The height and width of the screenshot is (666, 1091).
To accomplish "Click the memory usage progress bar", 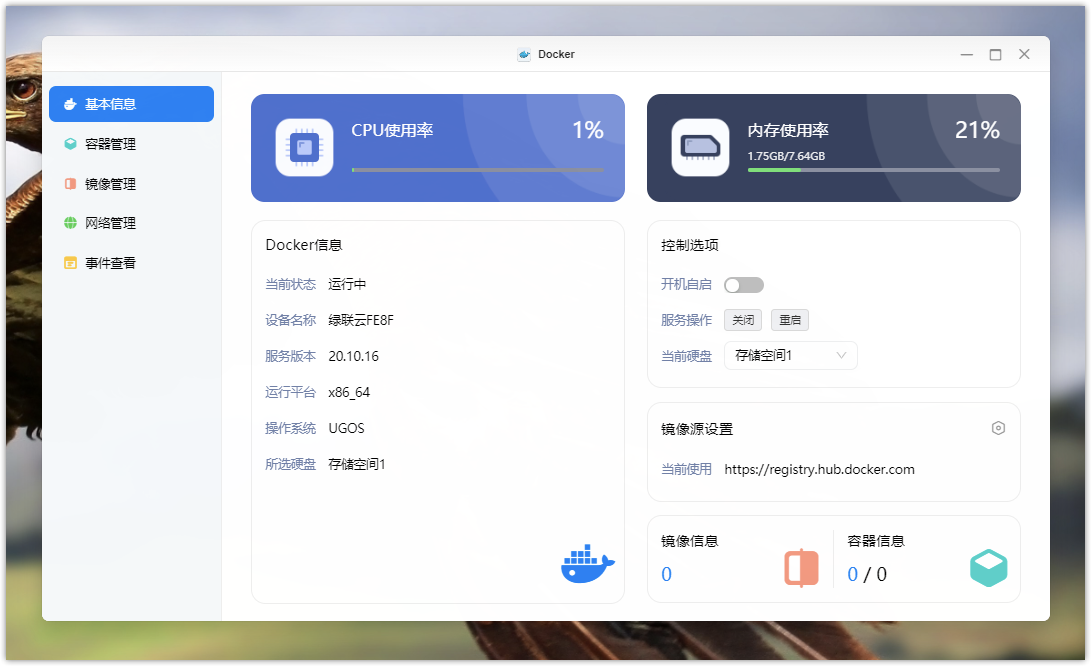I will point(873,170).
